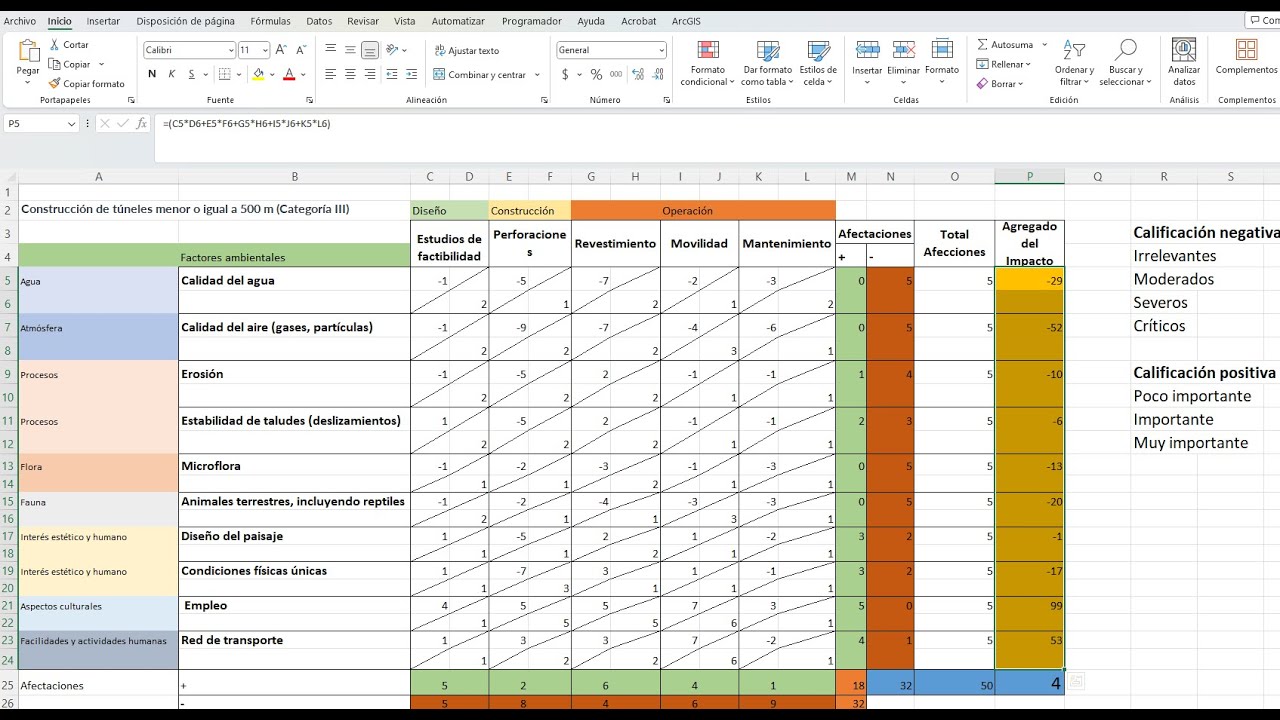Click the Estilos de celda icon
This screenshot has height=720, width=1280.
click(818, 50)
